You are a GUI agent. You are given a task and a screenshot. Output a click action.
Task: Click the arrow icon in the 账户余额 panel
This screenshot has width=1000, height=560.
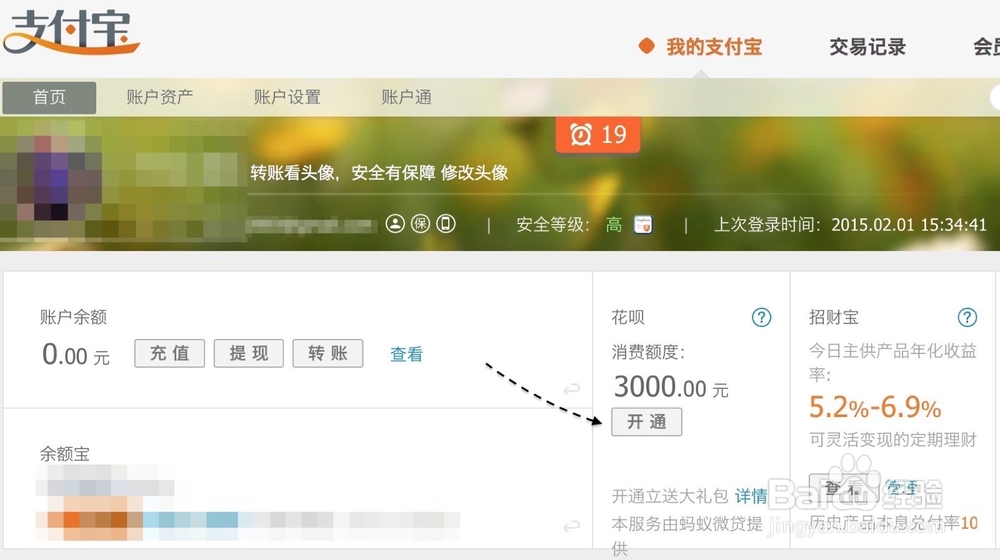[571, 388]
